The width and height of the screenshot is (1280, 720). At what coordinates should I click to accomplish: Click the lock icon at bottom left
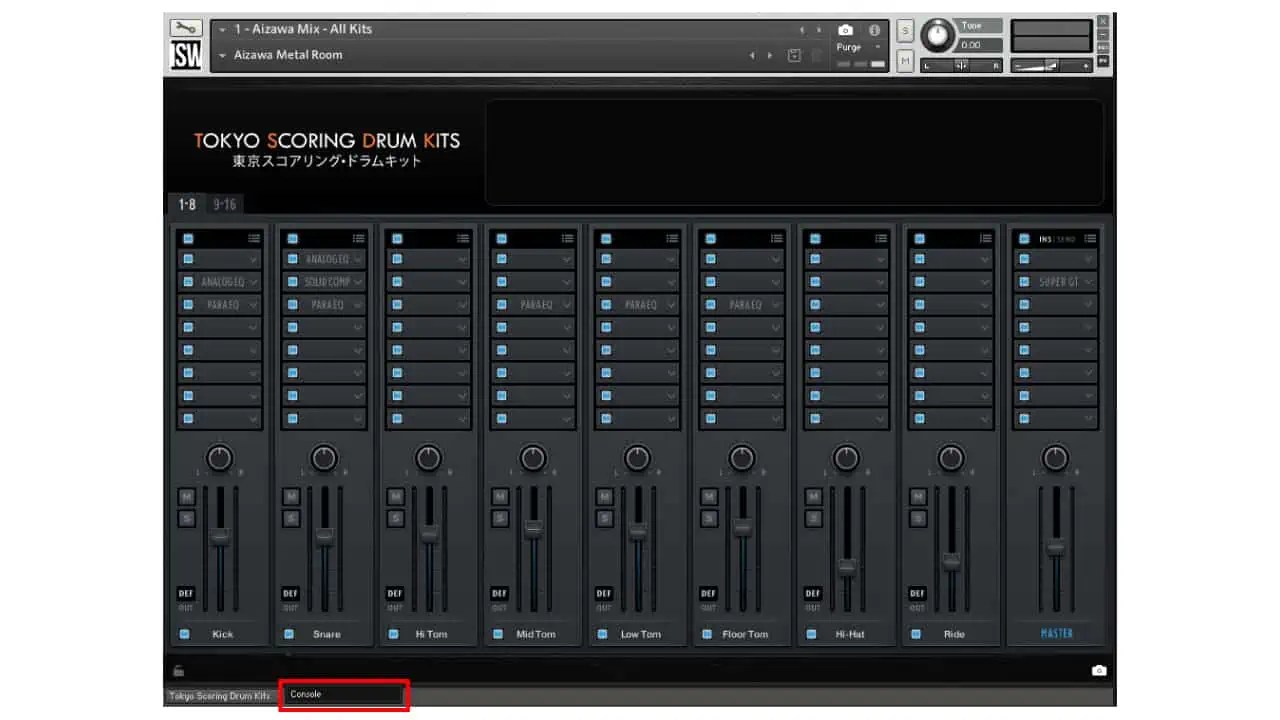(178, 670)
